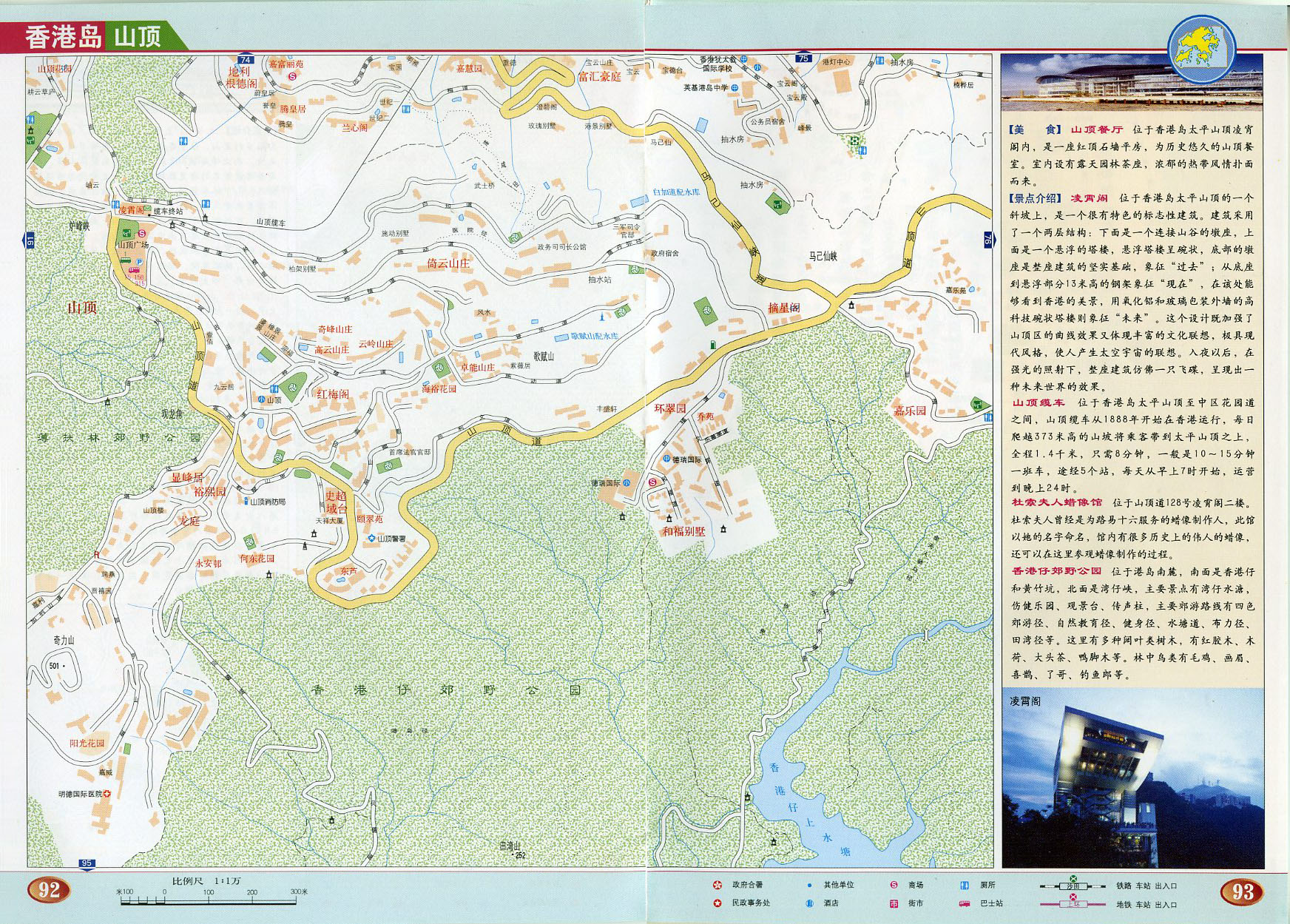Screen dimensions: 1290x924
Task: Click the parking 'P' icon at 山顶广场
Action: [138, 261]
